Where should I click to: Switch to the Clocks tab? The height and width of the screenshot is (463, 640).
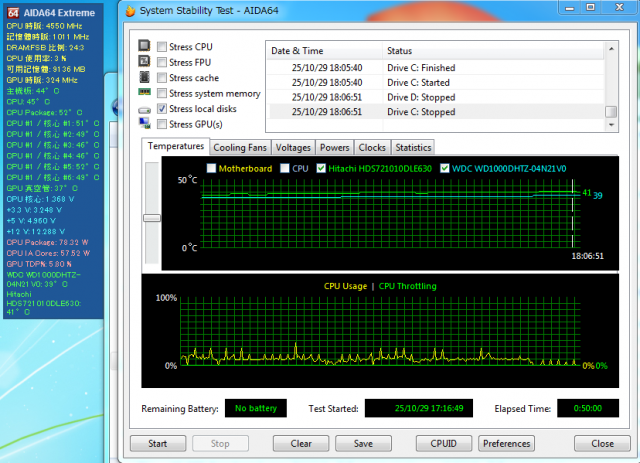pyautogui.click(x=372, y=147)
